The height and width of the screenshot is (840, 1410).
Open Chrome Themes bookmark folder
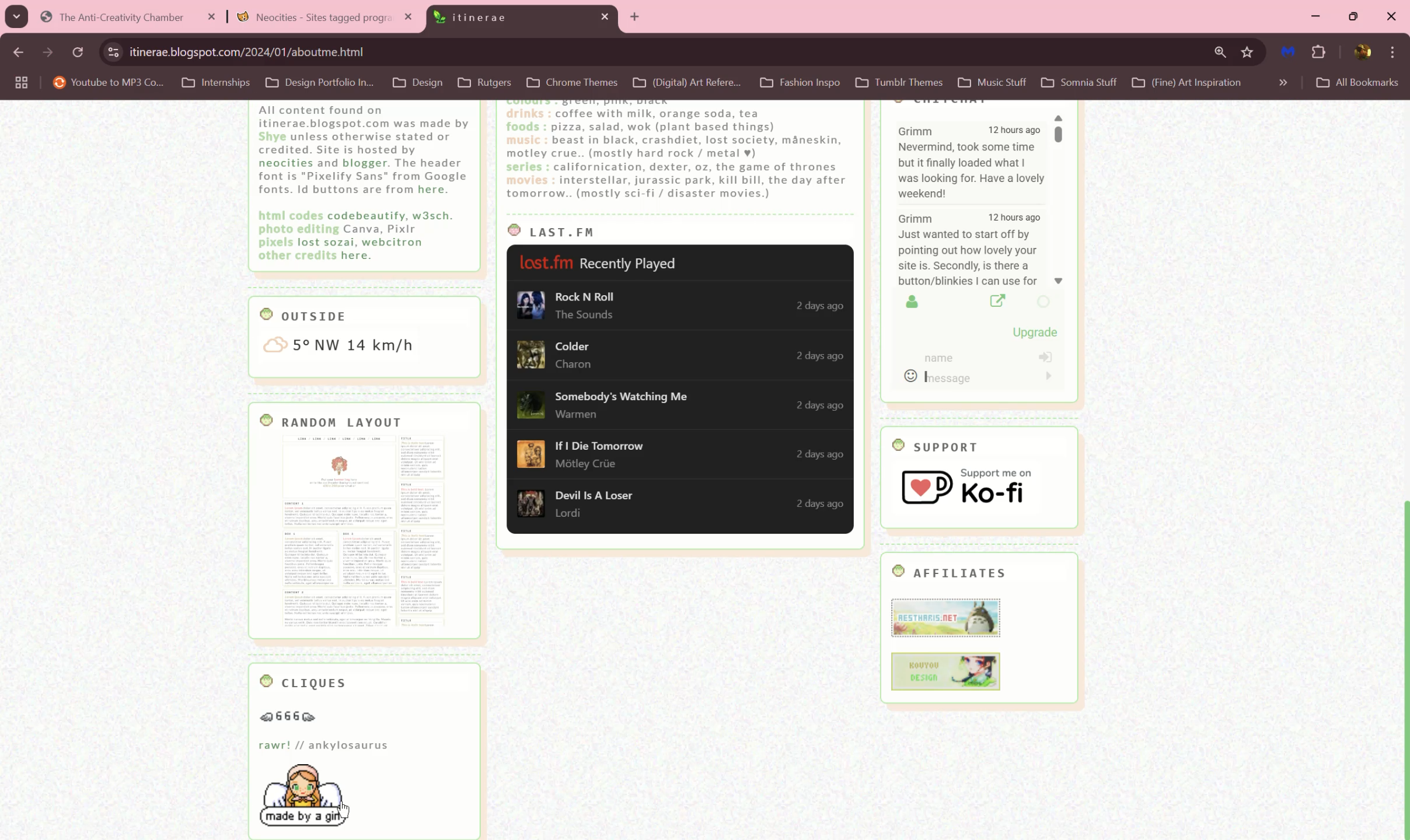pyautogui.click(x=572, y=82)
